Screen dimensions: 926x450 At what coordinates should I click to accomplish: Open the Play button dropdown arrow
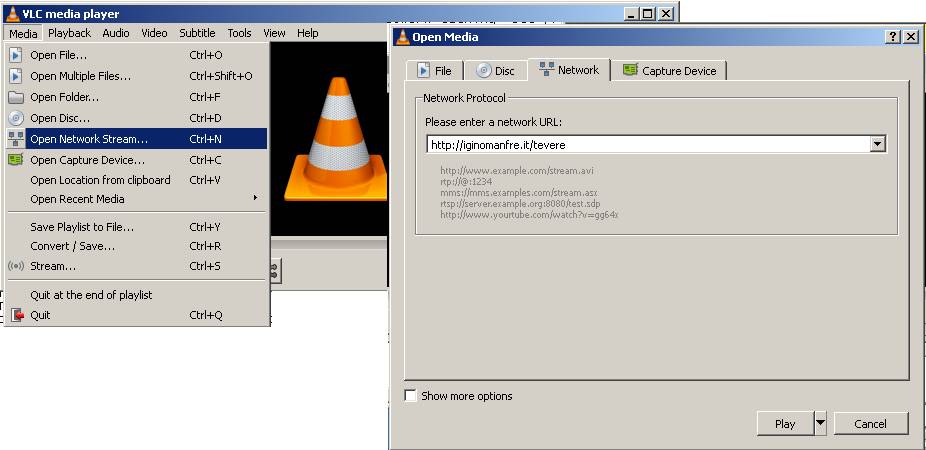[820, 423]
